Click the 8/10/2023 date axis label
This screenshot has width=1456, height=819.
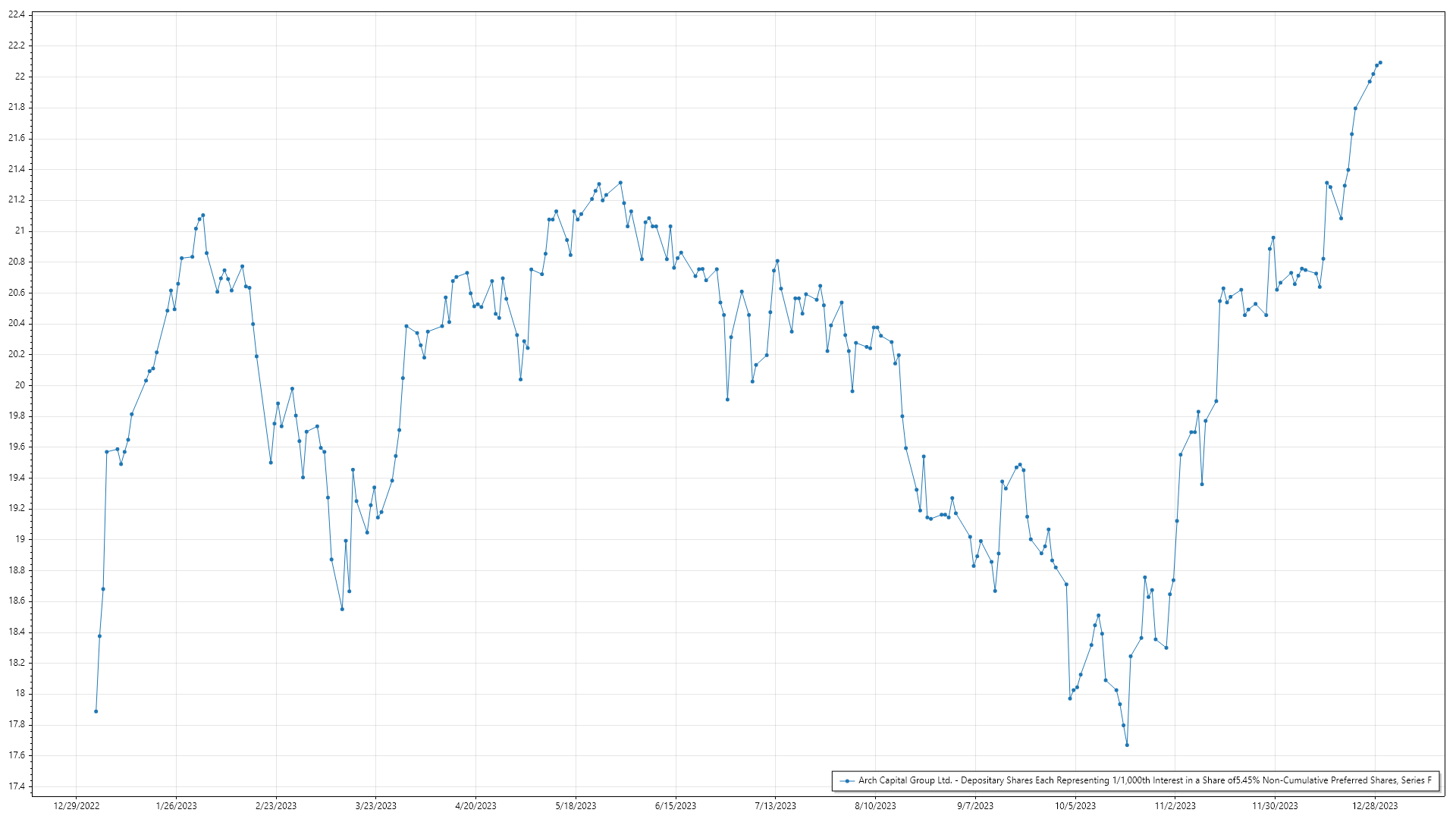[x=875, y=806]
